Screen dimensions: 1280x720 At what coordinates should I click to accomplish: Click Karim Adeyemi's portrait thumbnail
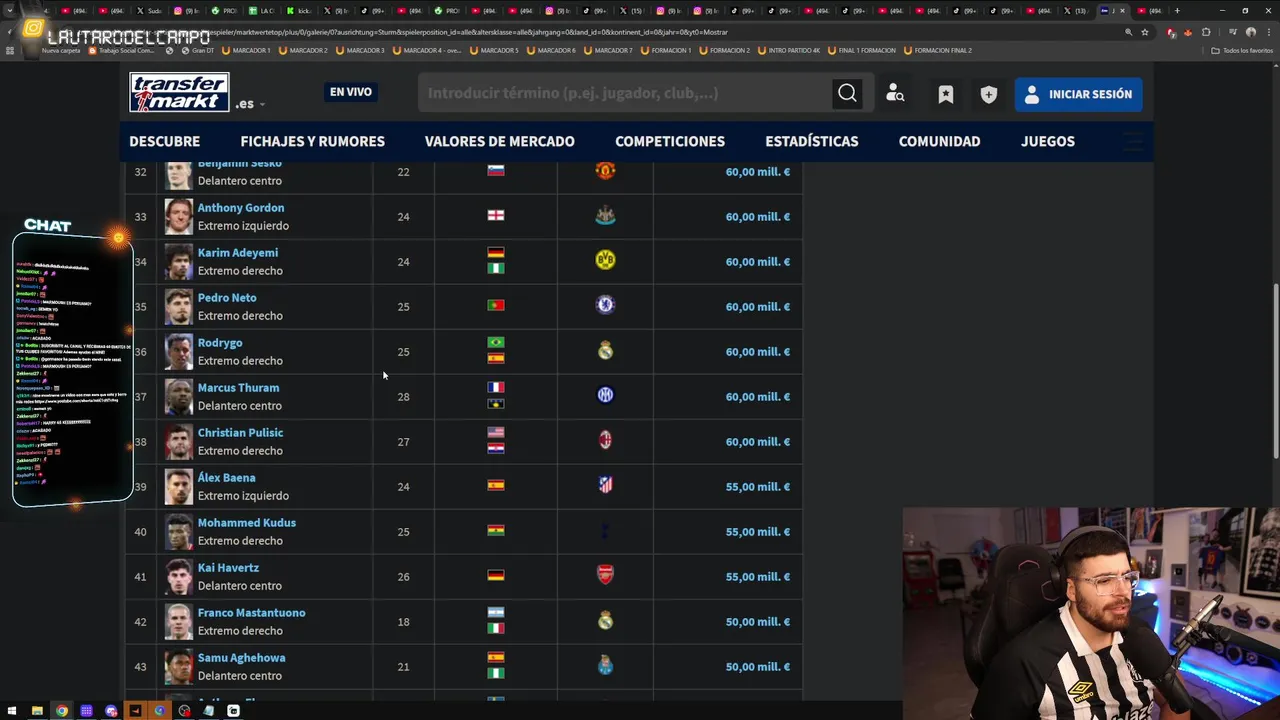178,261
